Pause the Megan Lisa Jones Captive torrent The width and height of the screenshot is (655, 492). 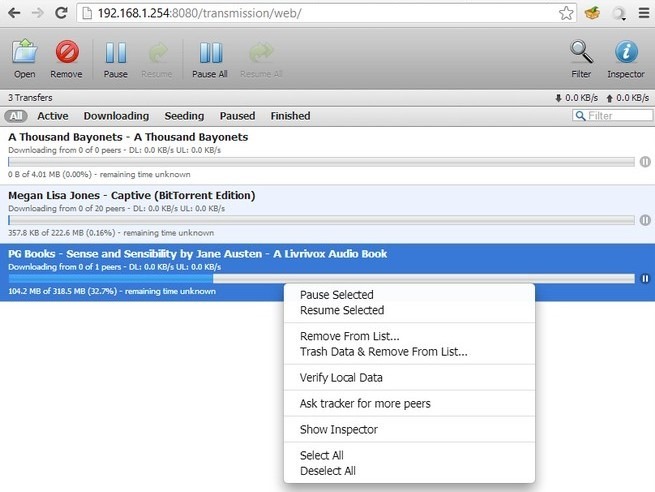click(645, 220)
